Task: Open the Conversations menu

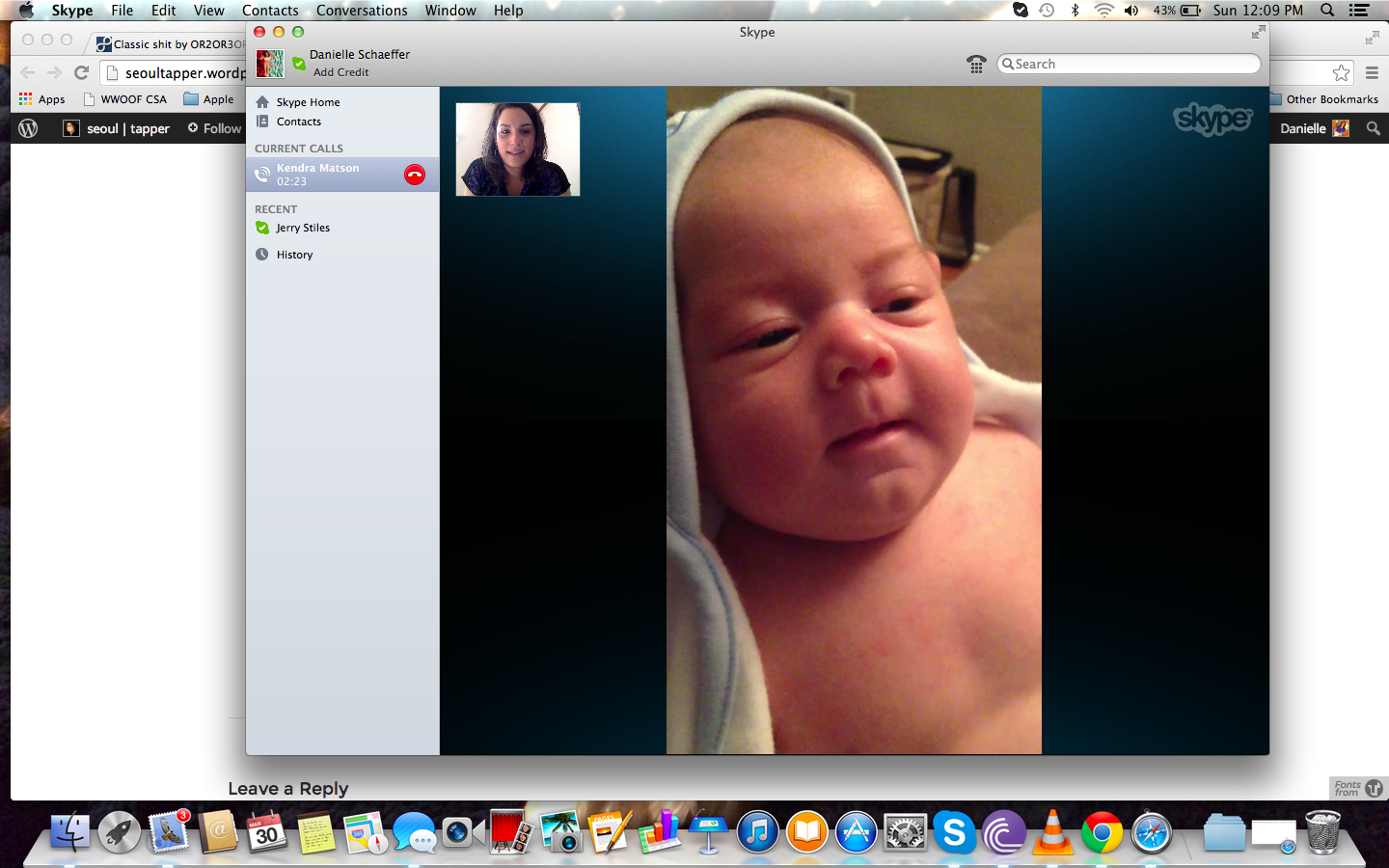Action: coord(362,11)
